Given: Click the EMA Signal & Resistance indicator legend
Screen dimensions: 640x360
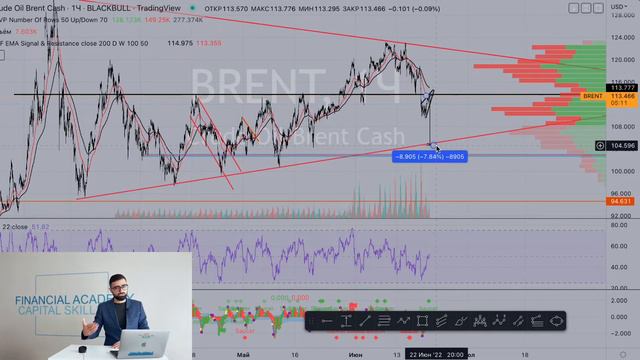Looking at the screenshot, I should coord(74,43).
